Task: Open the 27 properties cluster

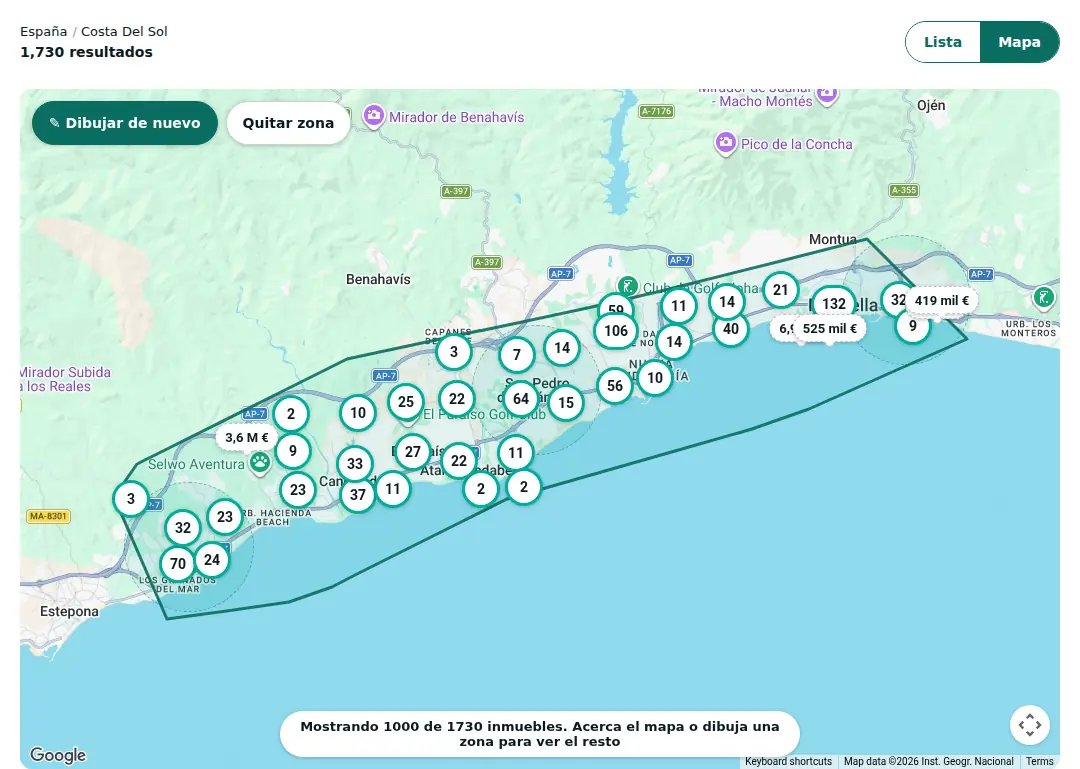Action: (413, 452)
